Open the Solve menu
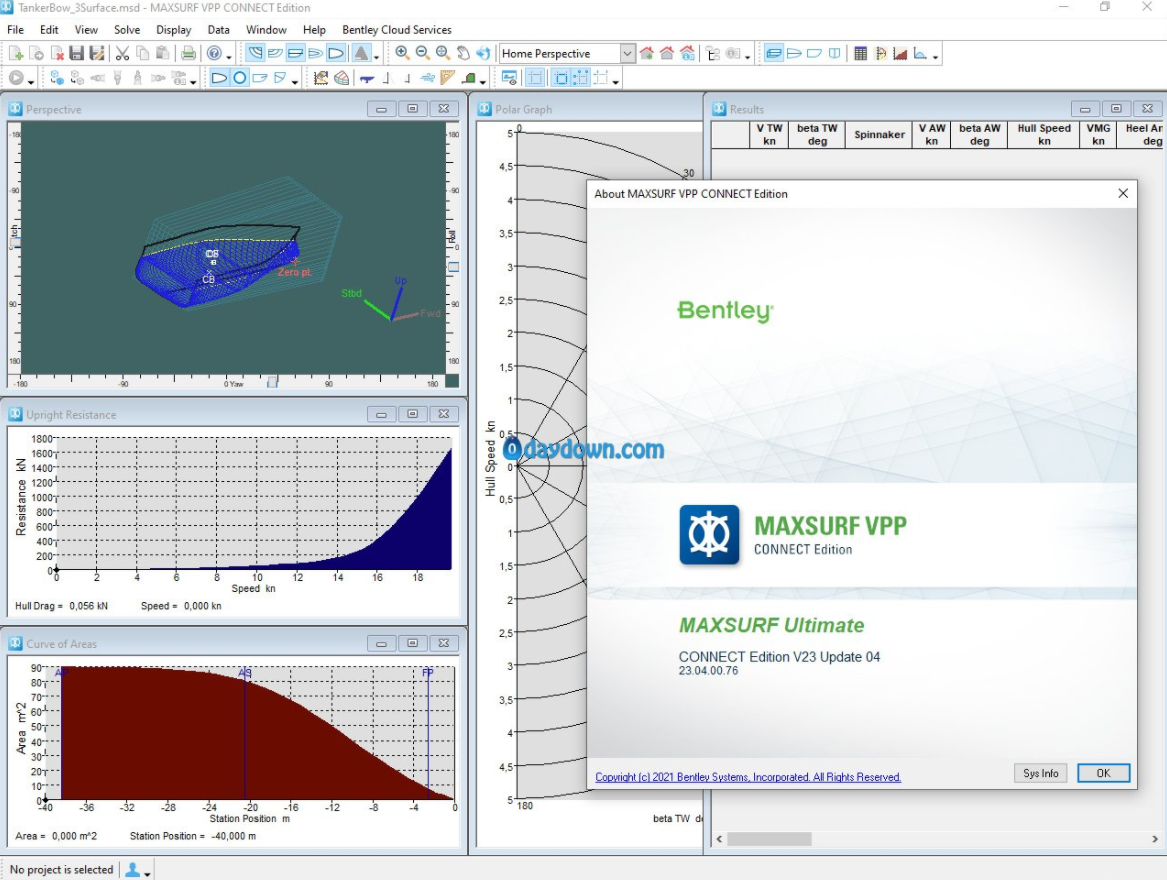The width and height of the screenshot is (1167, 880). (x=127, y=30)
